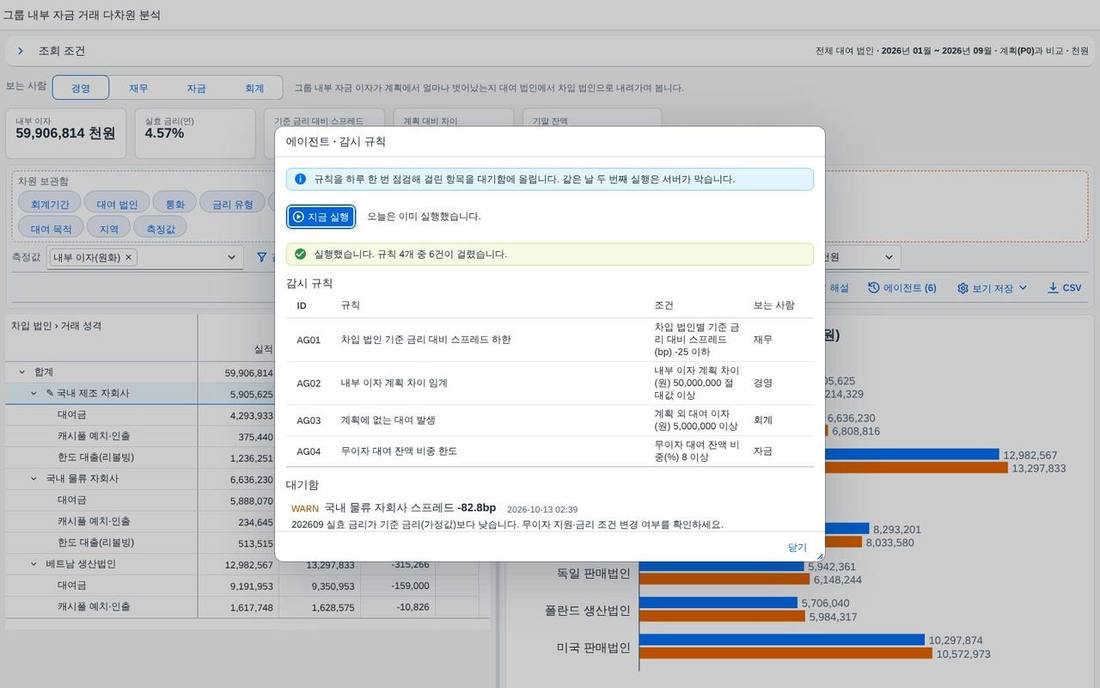Click the dialog resize handle at the corner
The width and height of the screenshot is (1100, 688).
(819, 556)
